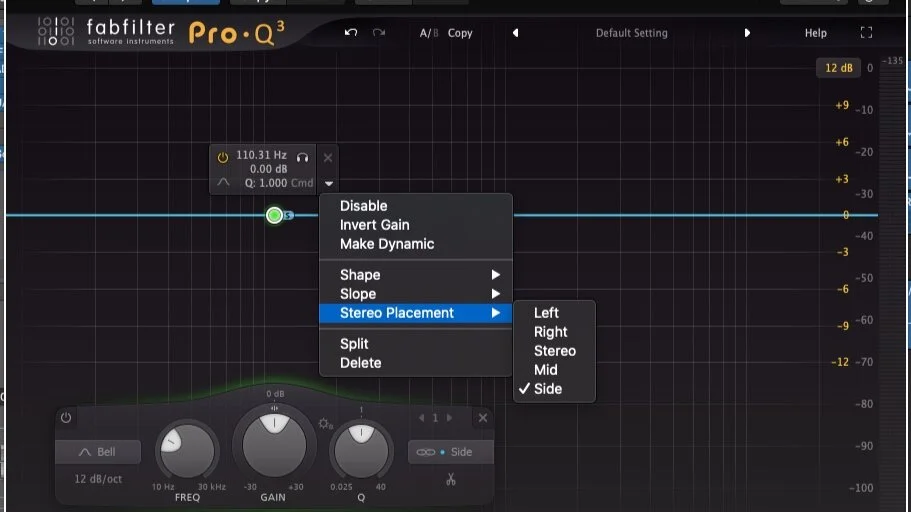Remove band with bottom panel X
This screenshot has height=512, width=911.
[483, 418]
